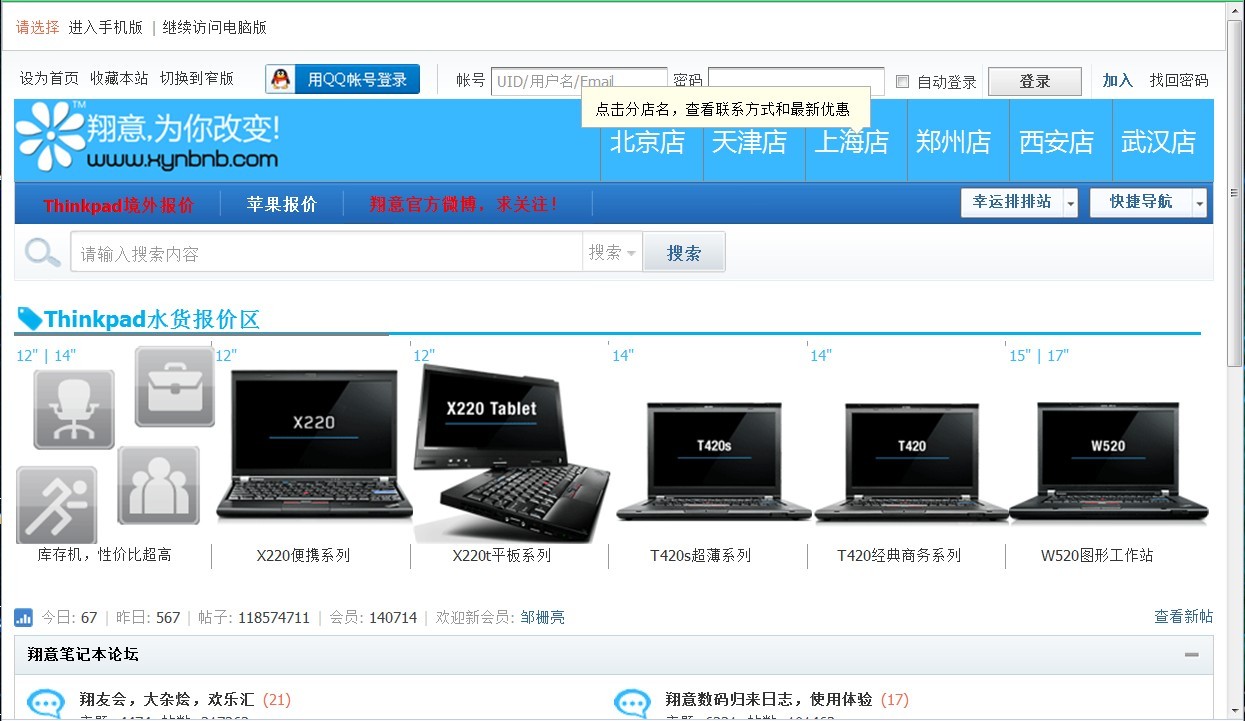1245x721 pixels.
Task: Select the 北京店 store tab
Action: 647,142
